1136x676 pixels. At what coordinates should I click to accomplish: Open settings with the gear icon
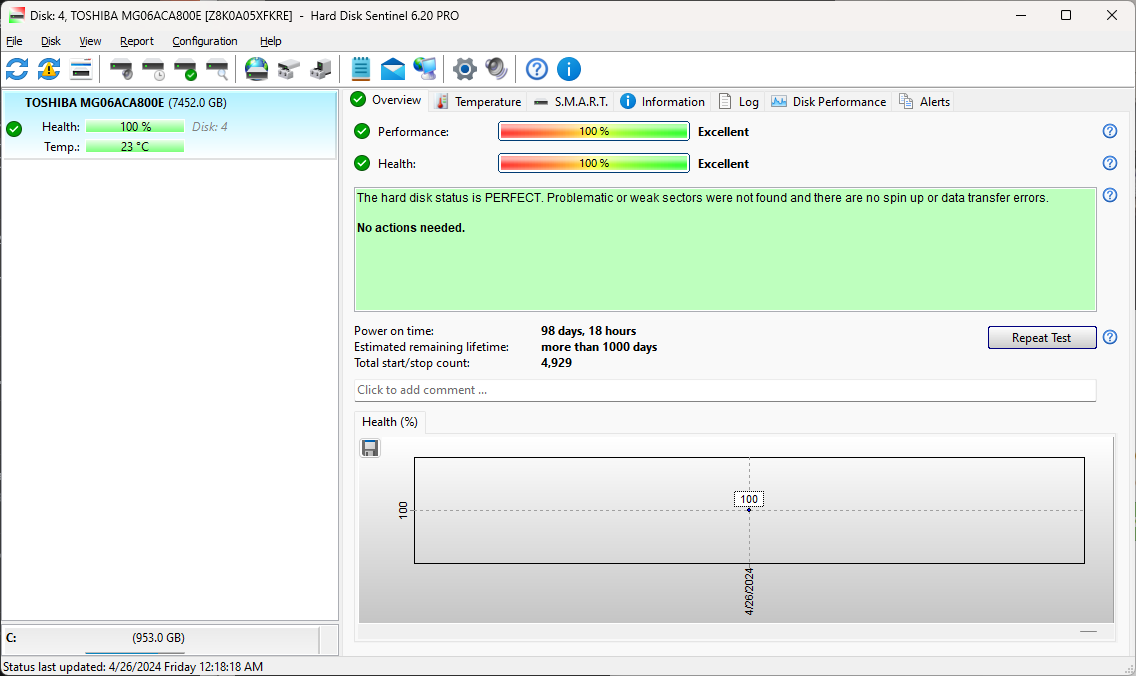464,70
